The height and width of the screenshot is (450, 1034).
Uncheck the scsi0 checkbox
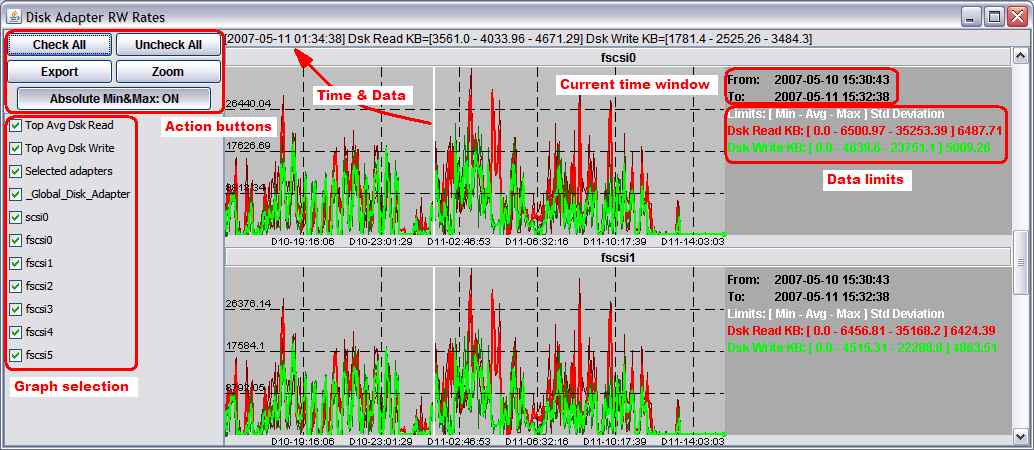pyautogui.click(x=16, y=217)
